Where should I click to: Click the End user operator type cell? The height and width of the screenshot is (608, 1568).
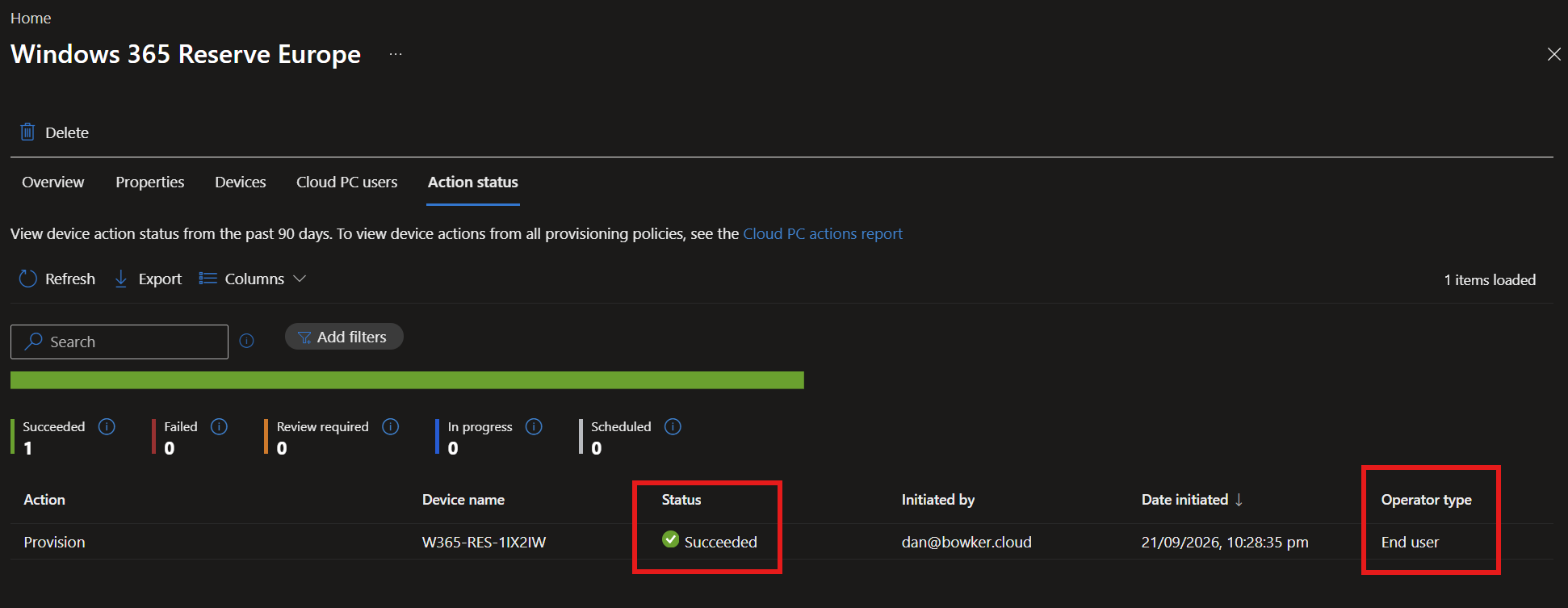[x=1410, y=542]
